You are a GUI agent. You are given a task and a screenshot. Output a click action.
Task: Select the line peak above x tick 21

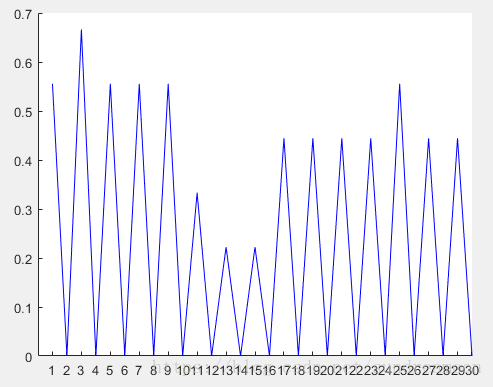(x=342, y=139)
